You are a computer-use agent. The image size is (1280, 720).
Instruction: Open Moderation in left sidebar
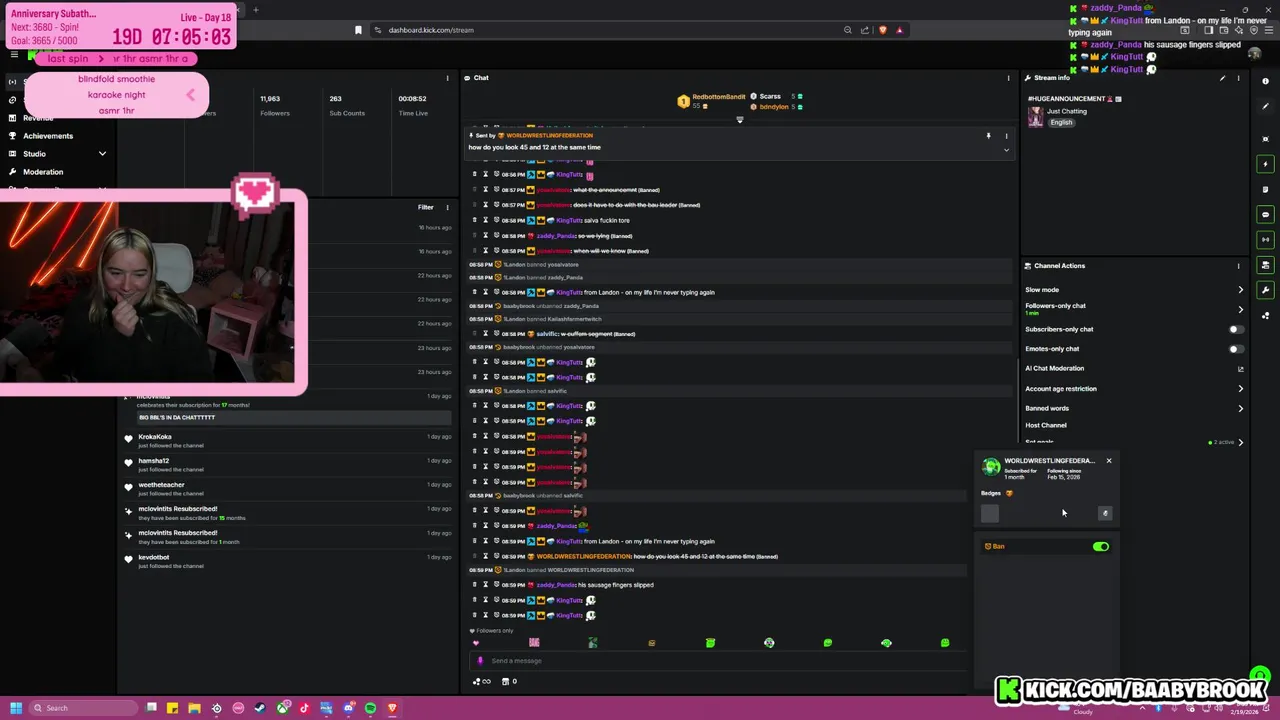pyautogui.click(x=43, y=172)
